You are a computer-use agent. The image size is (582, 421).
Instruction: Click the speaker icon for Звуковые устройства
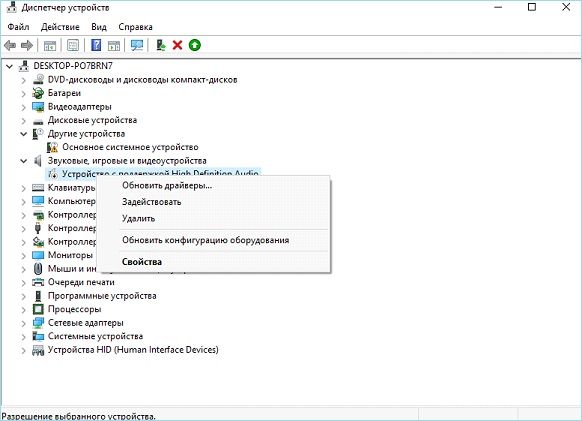pos(38,161)
